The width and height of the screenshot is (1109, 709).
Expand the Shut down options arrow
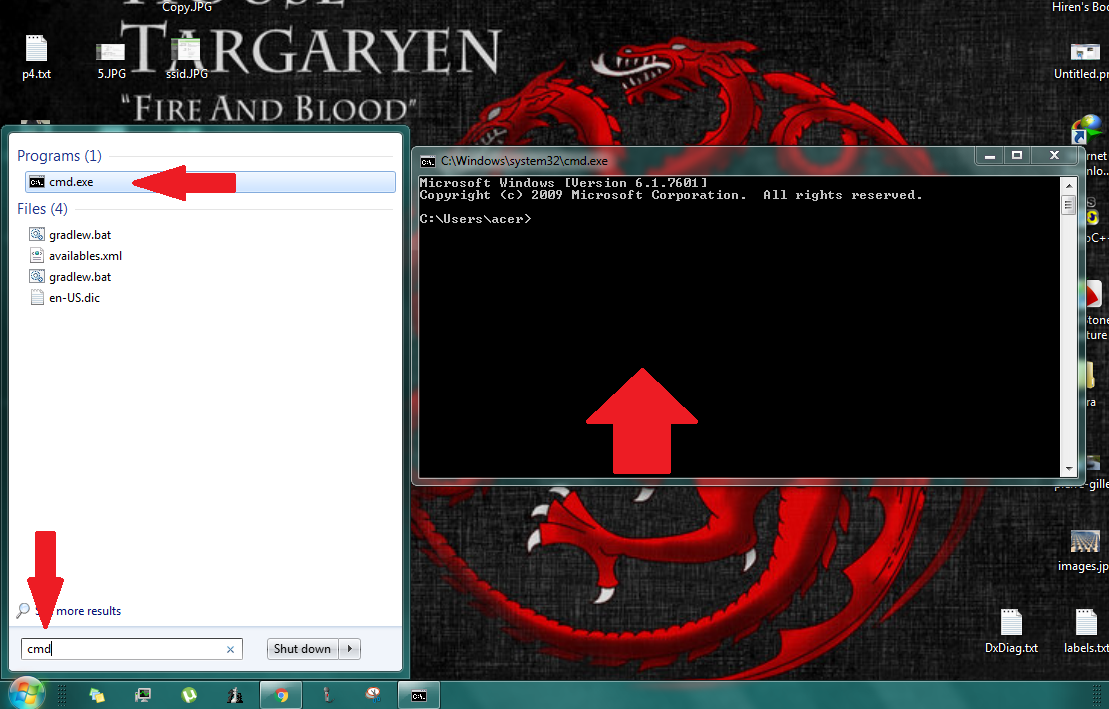(x=349, y=649)
